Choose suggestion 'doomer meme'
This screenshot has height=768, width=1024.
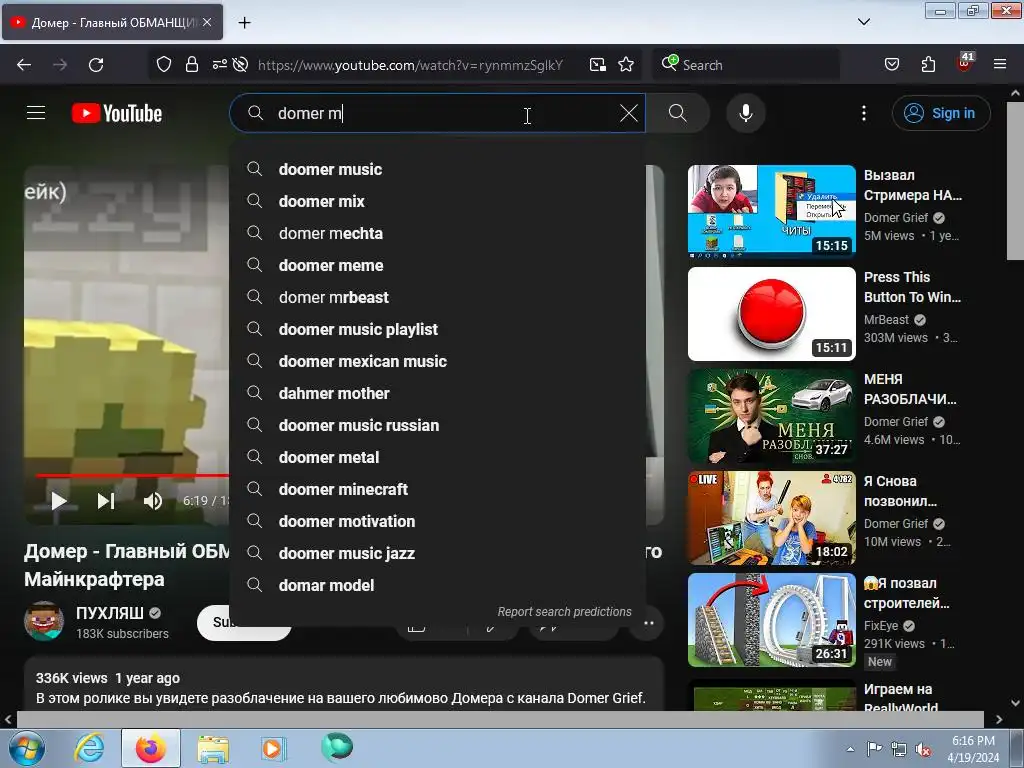[x=438, y=265]
